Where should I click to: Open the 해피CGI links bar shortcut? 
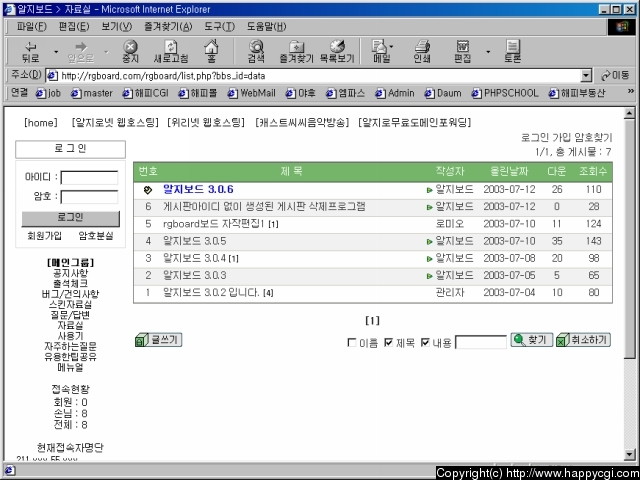(145, 93)
